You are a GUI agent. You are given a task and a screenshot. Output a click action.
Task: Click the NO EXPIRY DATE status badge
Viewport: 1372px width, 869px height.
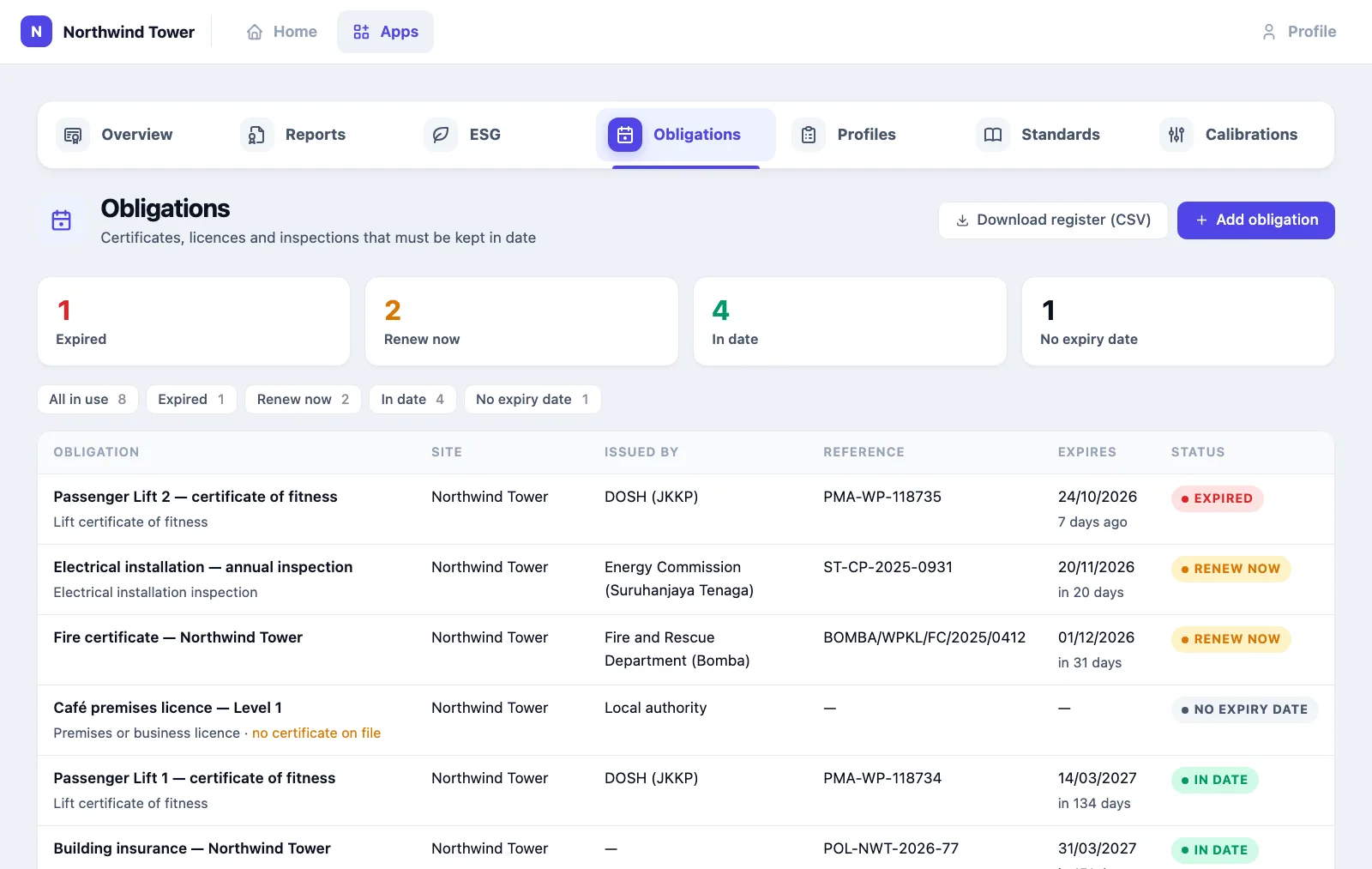(1244, 709)
